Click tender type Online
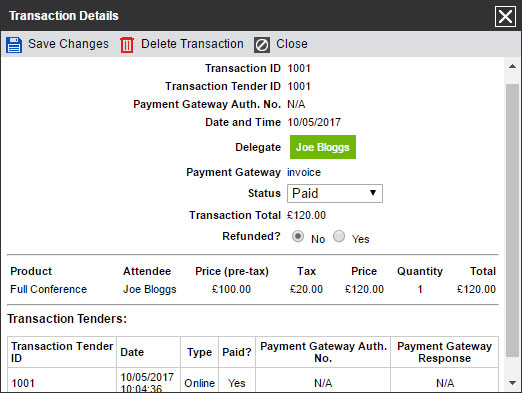This screenshot has width=522, height=393. point(199,383)
